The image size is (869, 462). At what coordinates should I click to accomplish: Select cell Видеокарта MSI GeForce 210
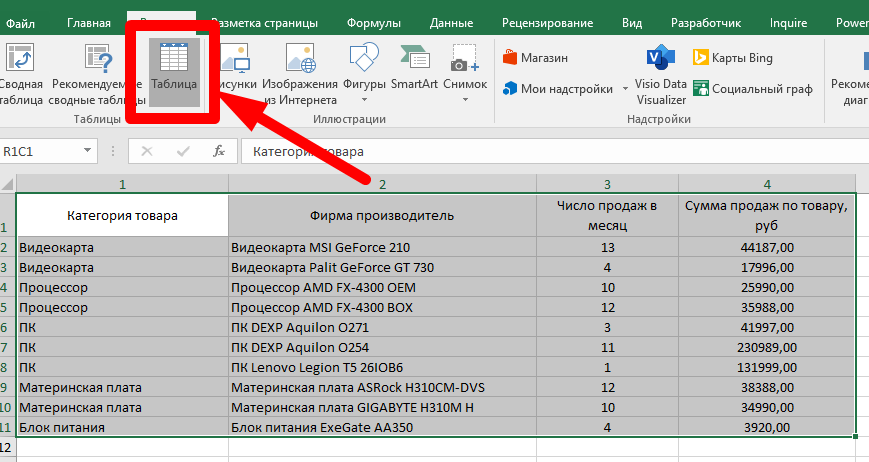pyautogui.click(x=382, y=248)
